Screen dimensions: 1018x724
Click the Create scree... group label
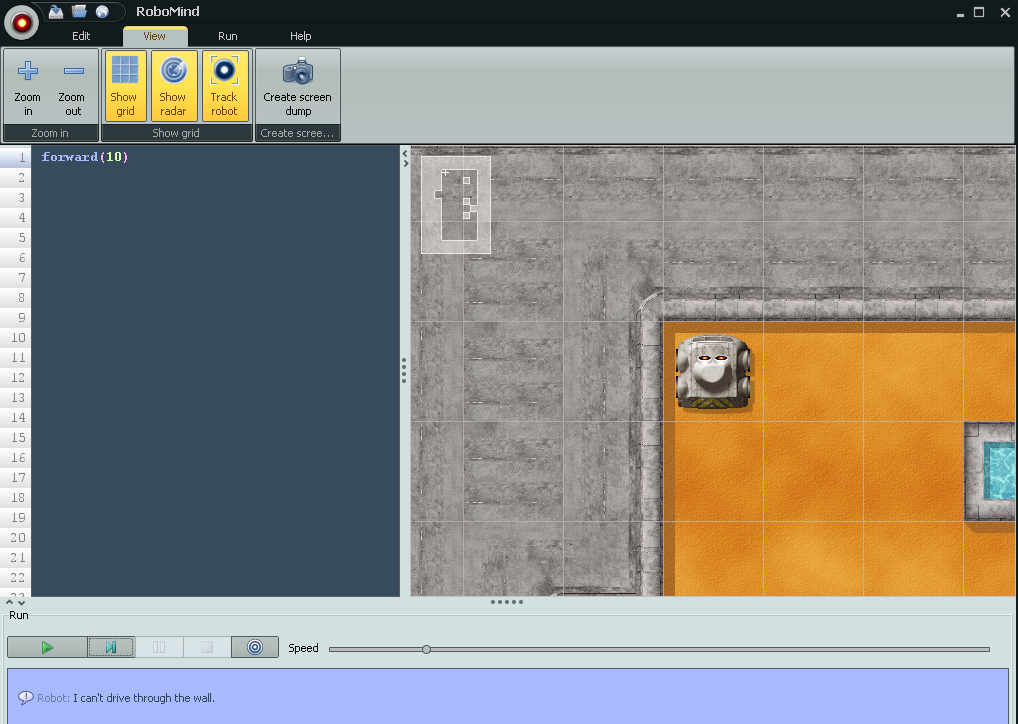point(297,133)
